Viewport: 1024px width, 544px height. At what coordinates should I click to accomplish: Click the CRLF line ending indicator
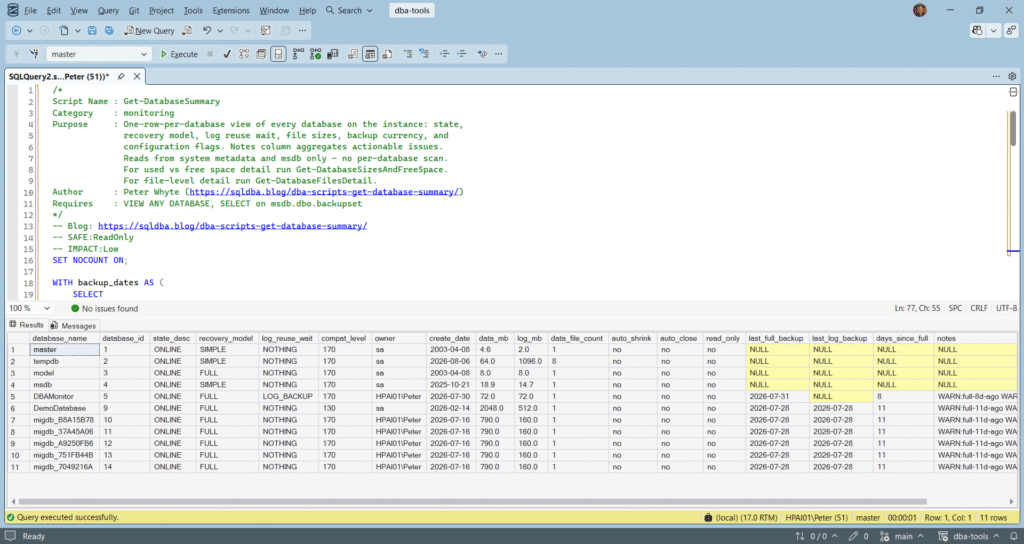point(979,308)
